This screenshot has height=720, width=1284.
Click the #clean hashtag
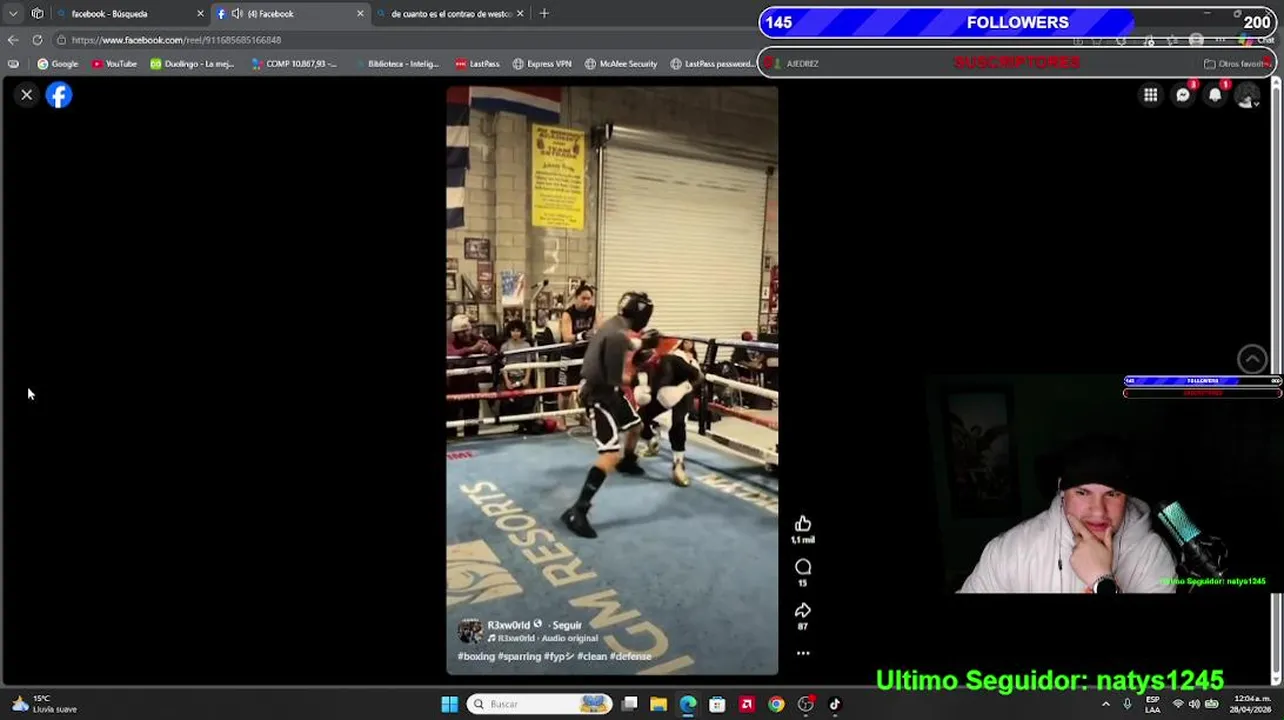[x=591, y=656]
